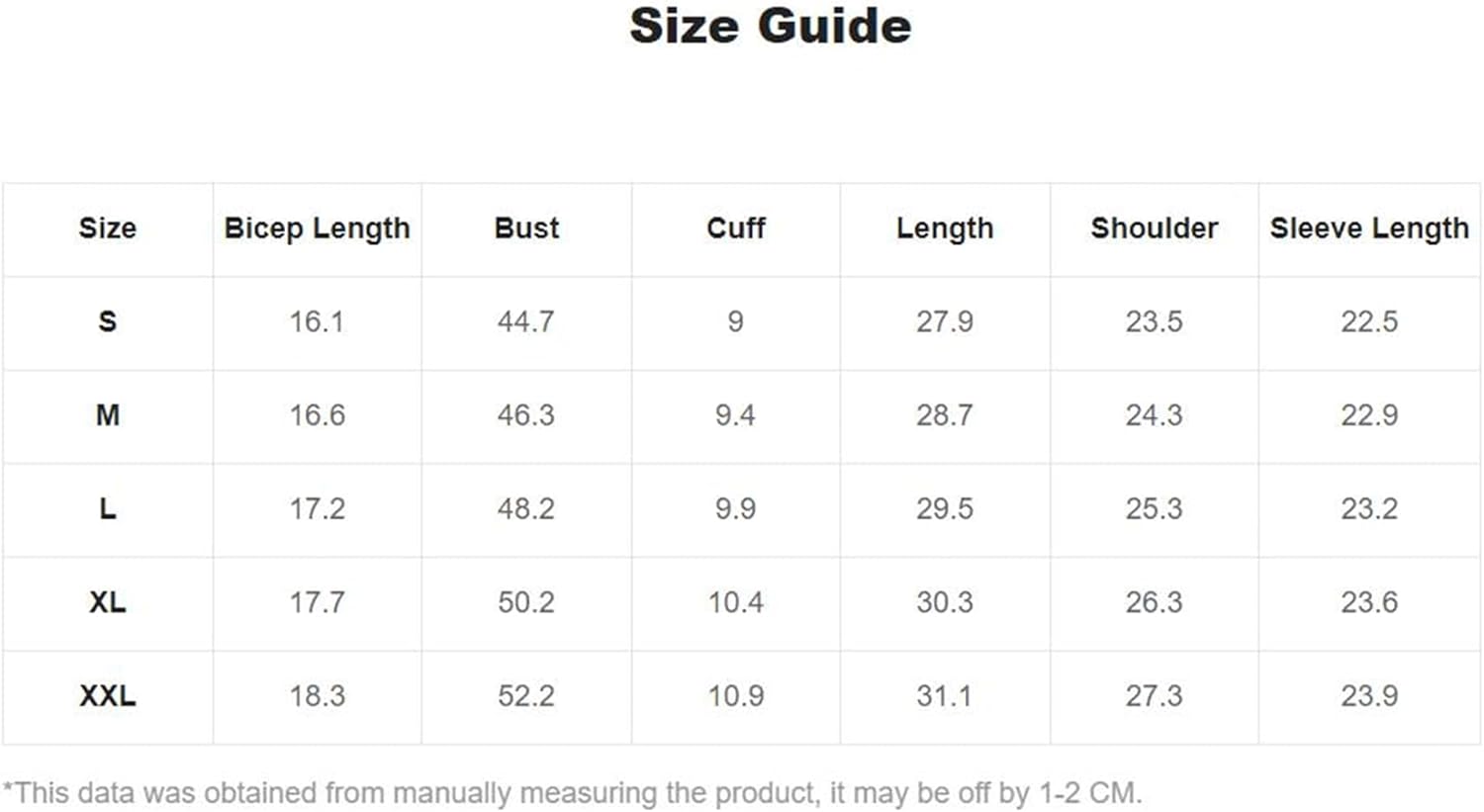Click the 23.9 sleeve length value for XXL
Screen dimensions: 1484x812
(x=1369, y=695)
